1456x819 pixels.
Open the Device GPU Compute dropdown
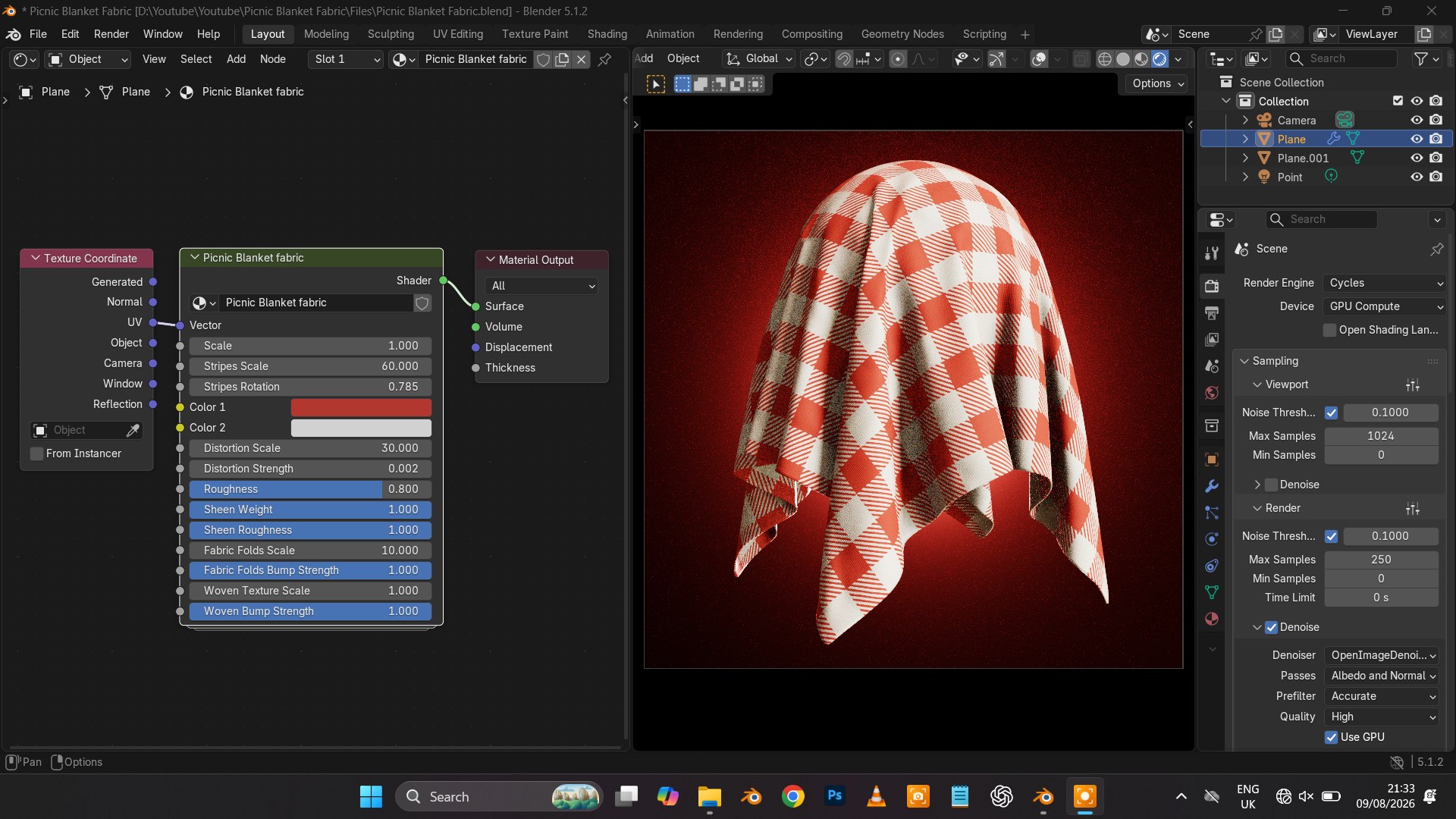tap(1385, 306)
